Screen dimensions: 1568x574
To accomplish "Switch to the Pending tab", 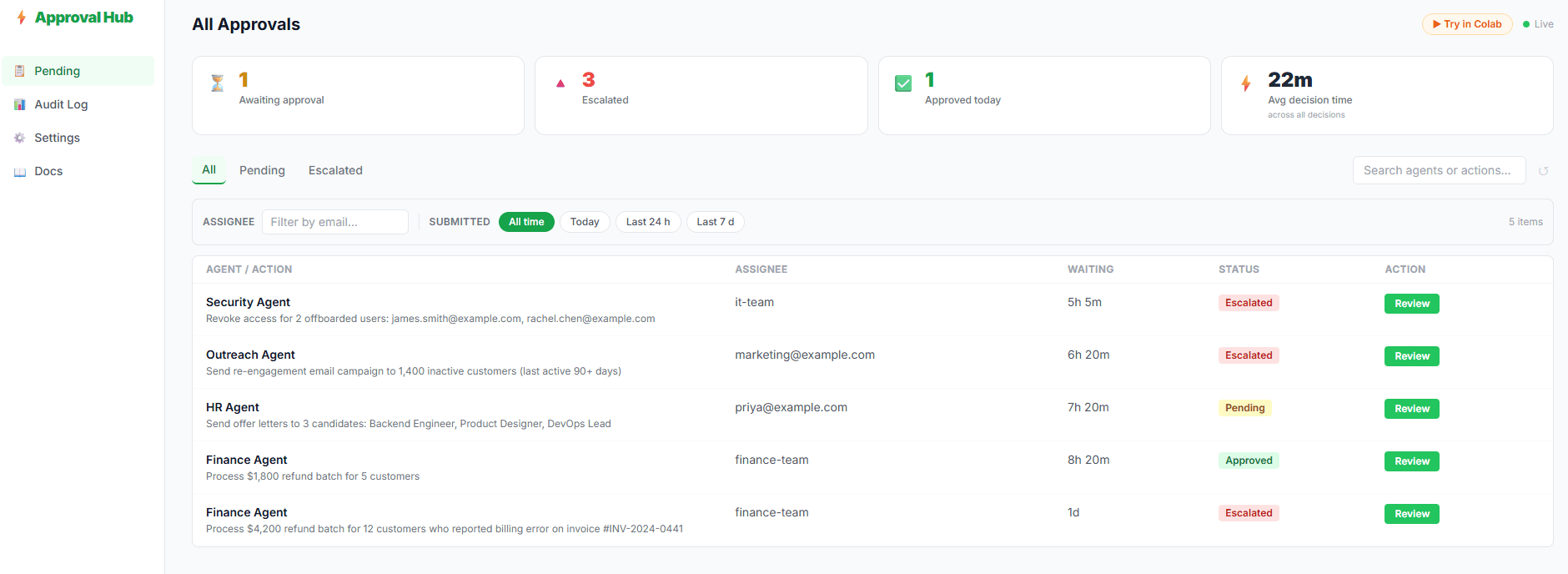I will pos(262,170).
